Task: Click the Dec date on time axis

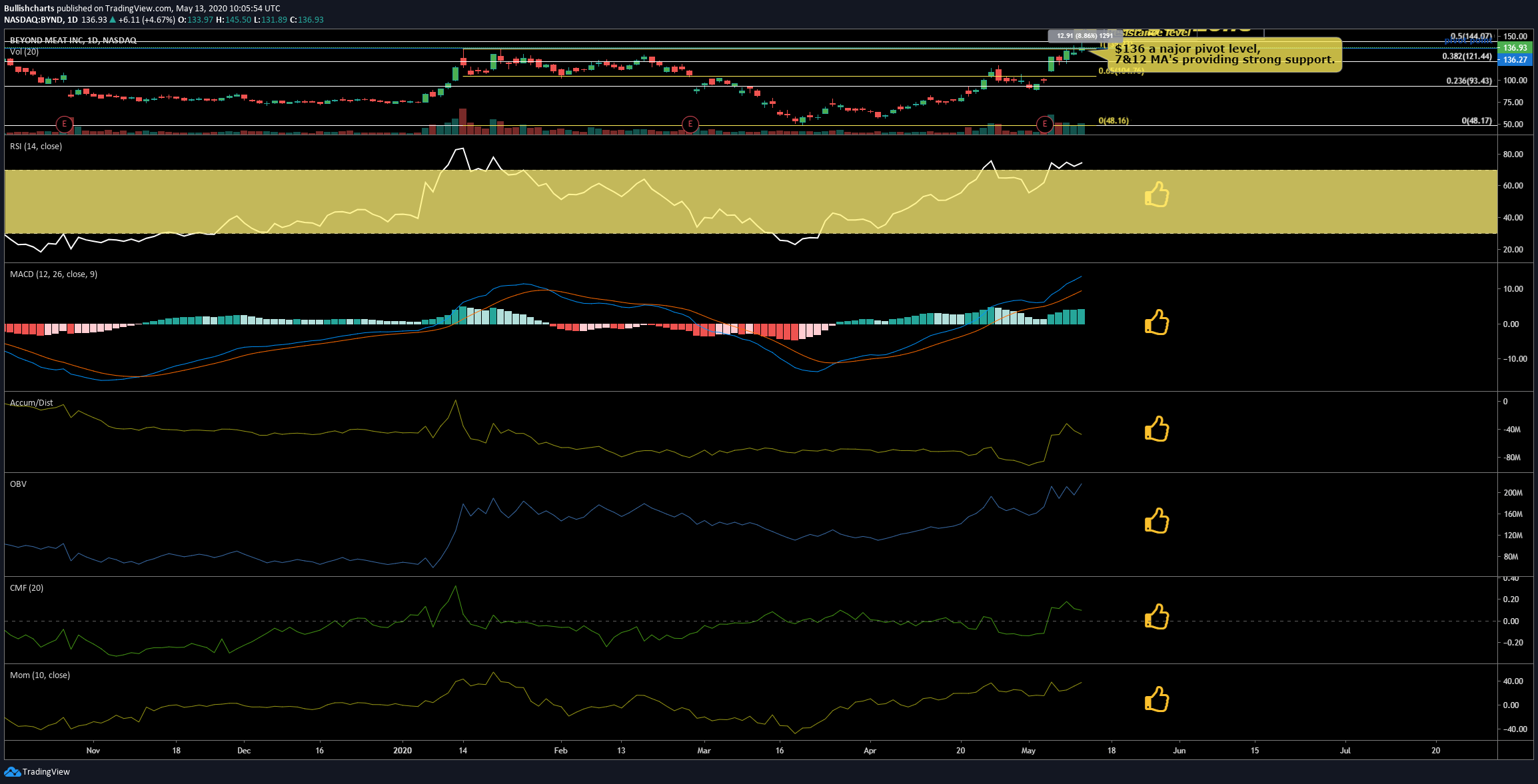Action: pyautogui.click(x=244, y=751)
